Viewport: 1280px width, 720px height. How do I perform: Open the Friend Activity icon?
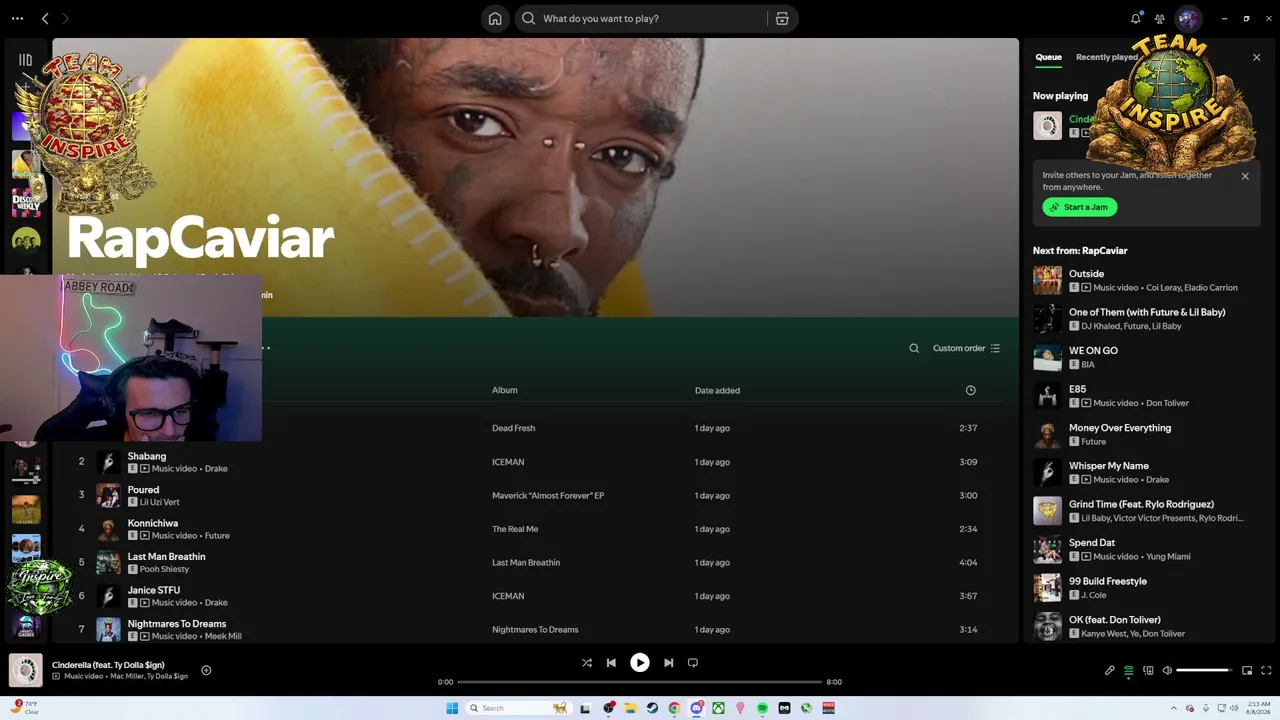[x=1160, y=18]
